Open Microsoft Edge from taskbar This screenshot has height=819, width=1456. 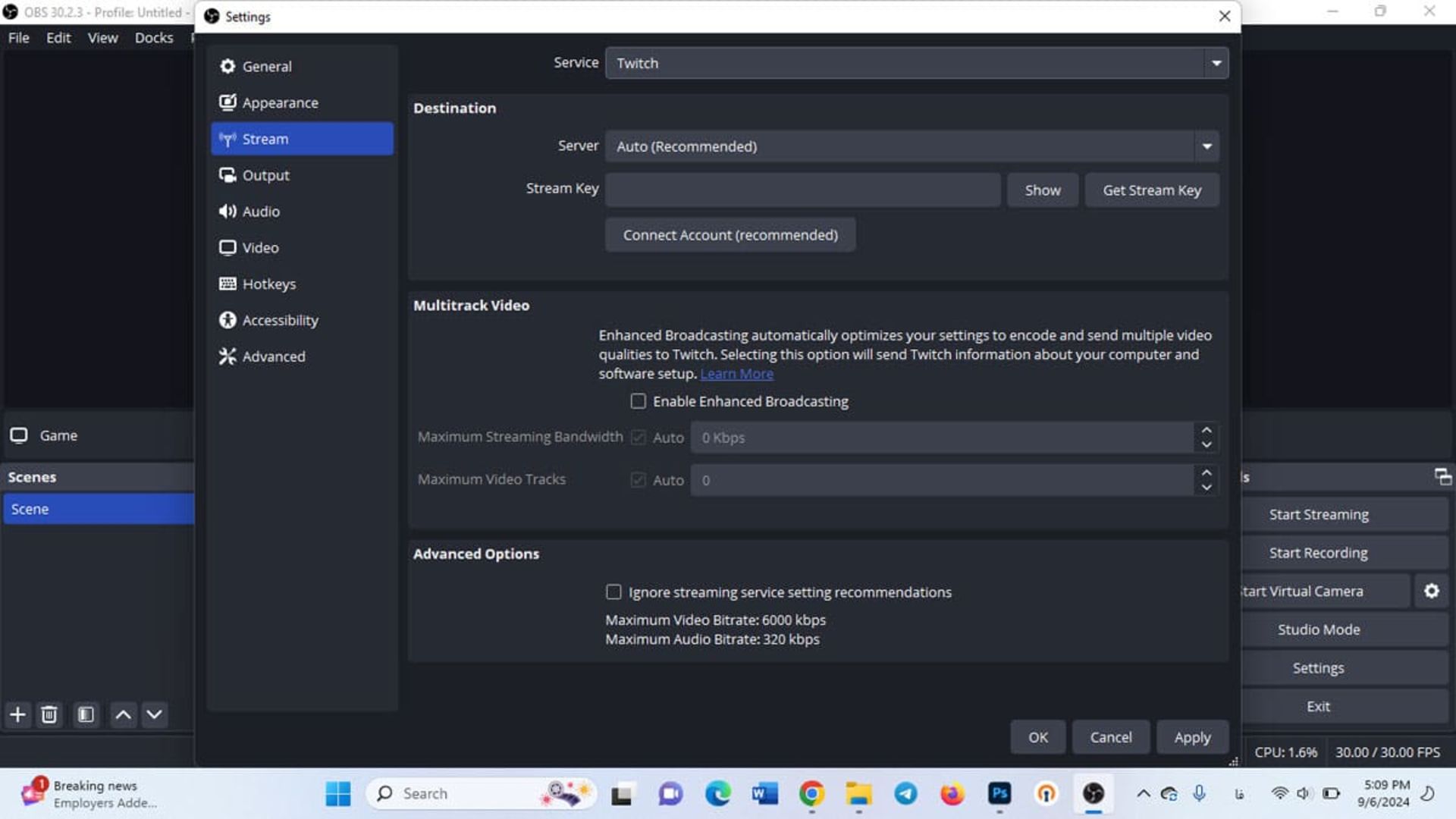point(717,794)
